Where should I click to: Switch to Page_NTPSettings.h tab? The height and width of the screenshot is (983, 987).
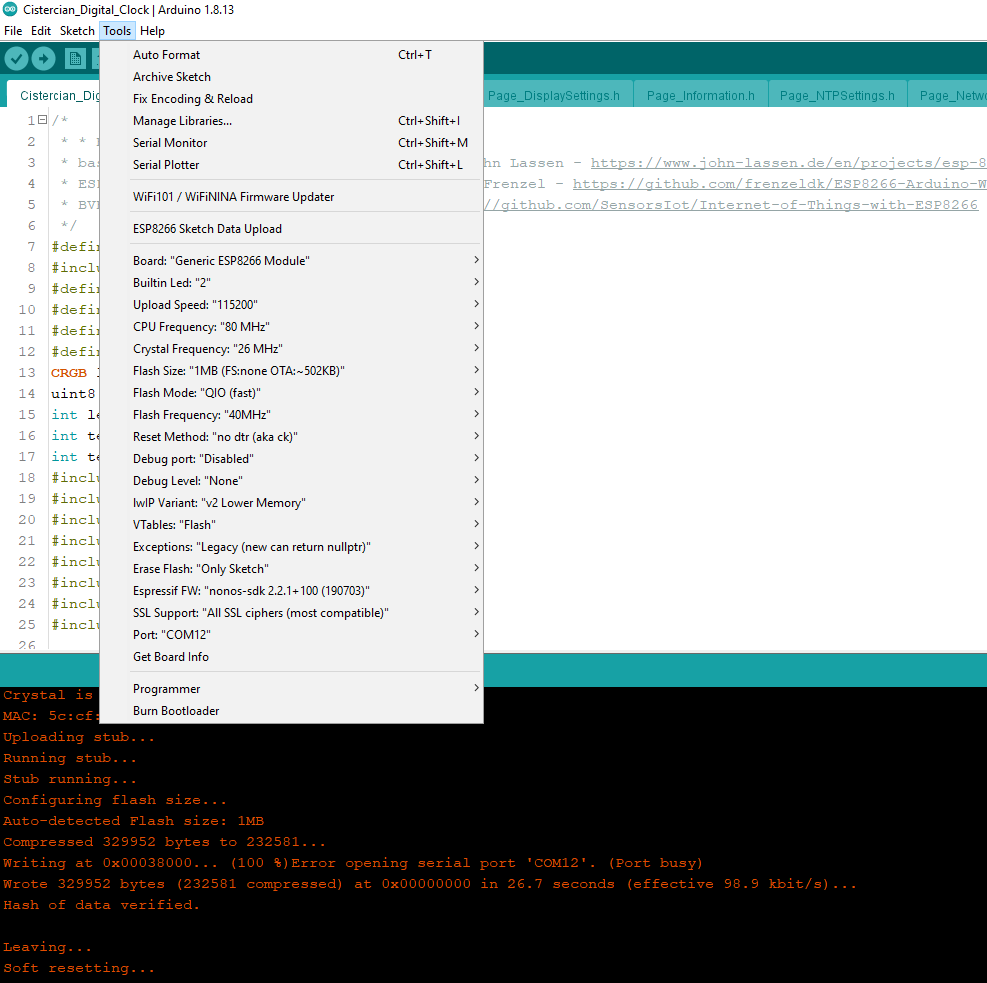point(837,96)
